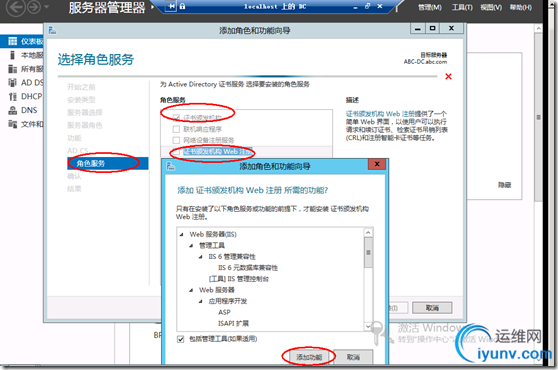Click the feature list scrollbar down arrow
Image resolution: width=558 pixels, height=370 pixels.
click(x=368, y=326)
